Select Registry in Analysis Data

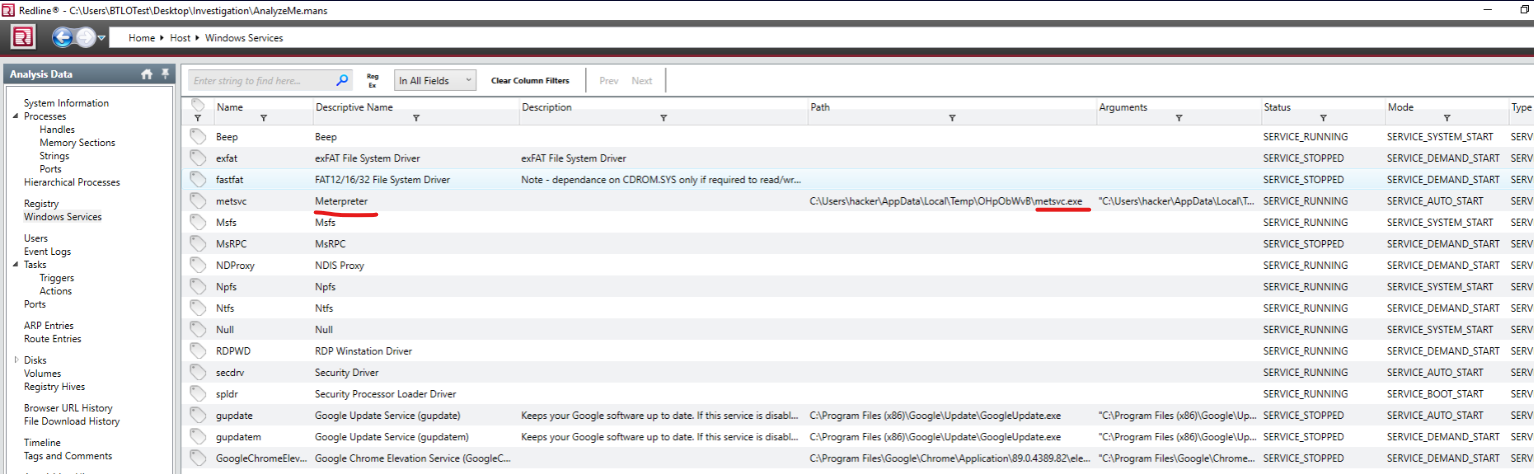tap(41, 204)
